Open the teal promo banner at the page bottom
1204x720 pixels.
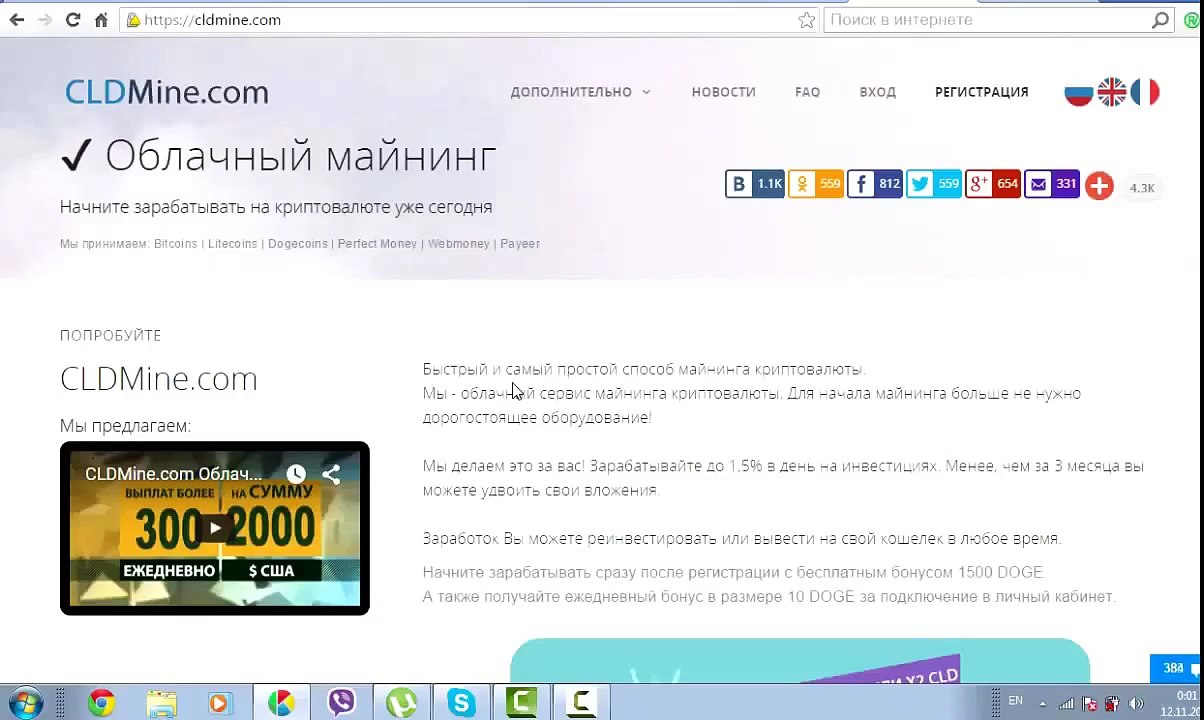pos(800,661)
